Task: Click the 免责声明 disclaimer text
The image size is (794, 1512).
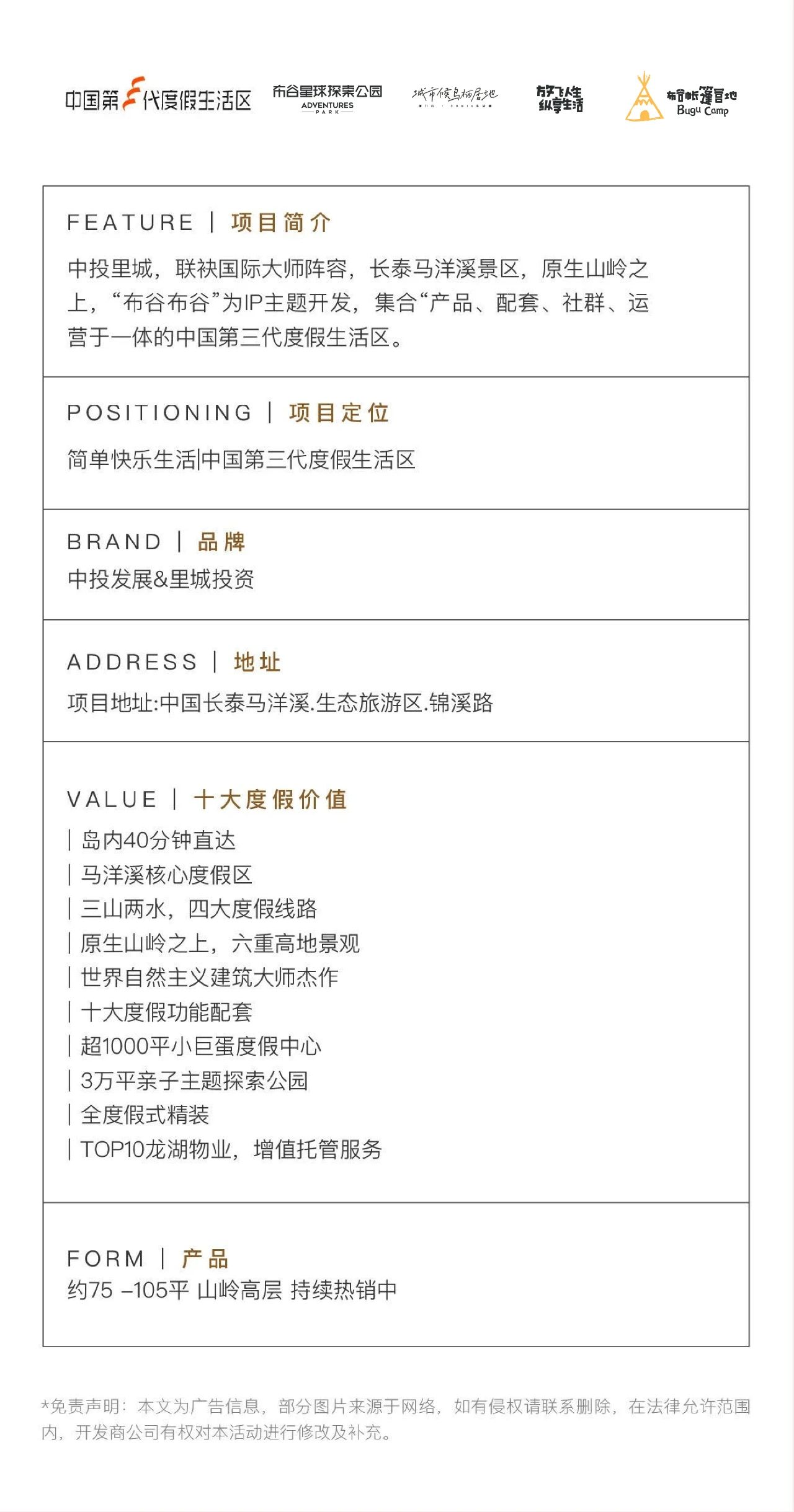Action: 396,1419
